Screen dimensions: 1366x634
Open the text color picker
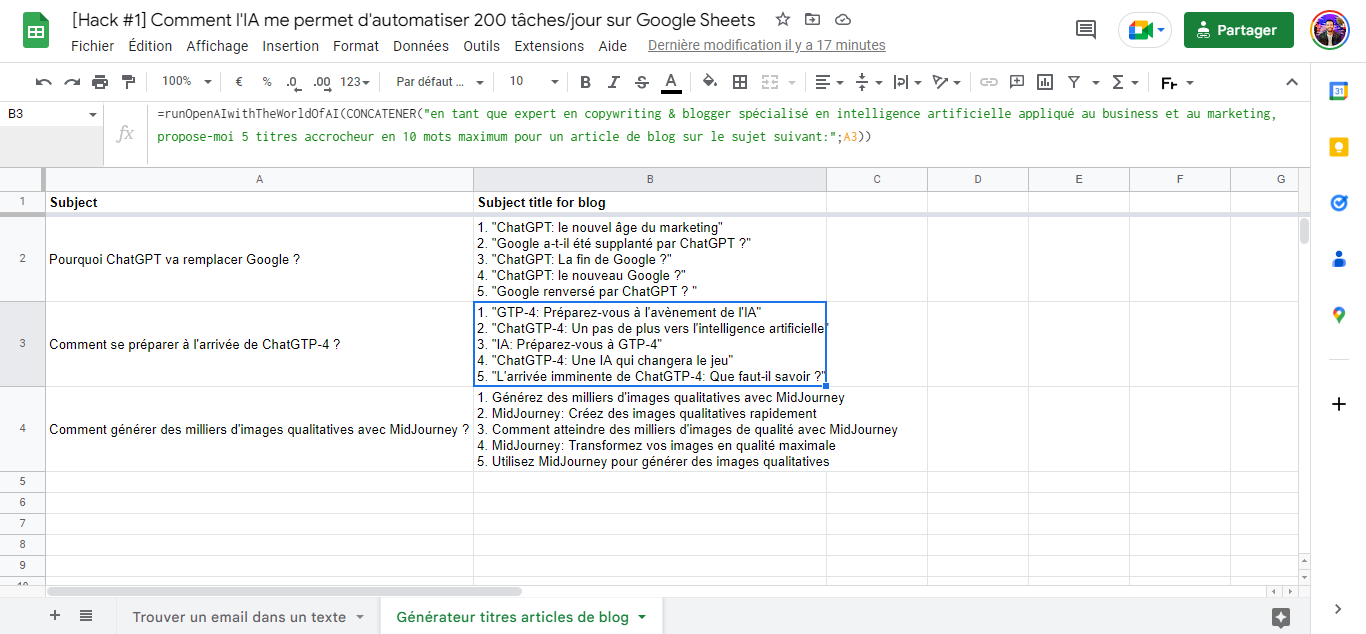[671, 82]
